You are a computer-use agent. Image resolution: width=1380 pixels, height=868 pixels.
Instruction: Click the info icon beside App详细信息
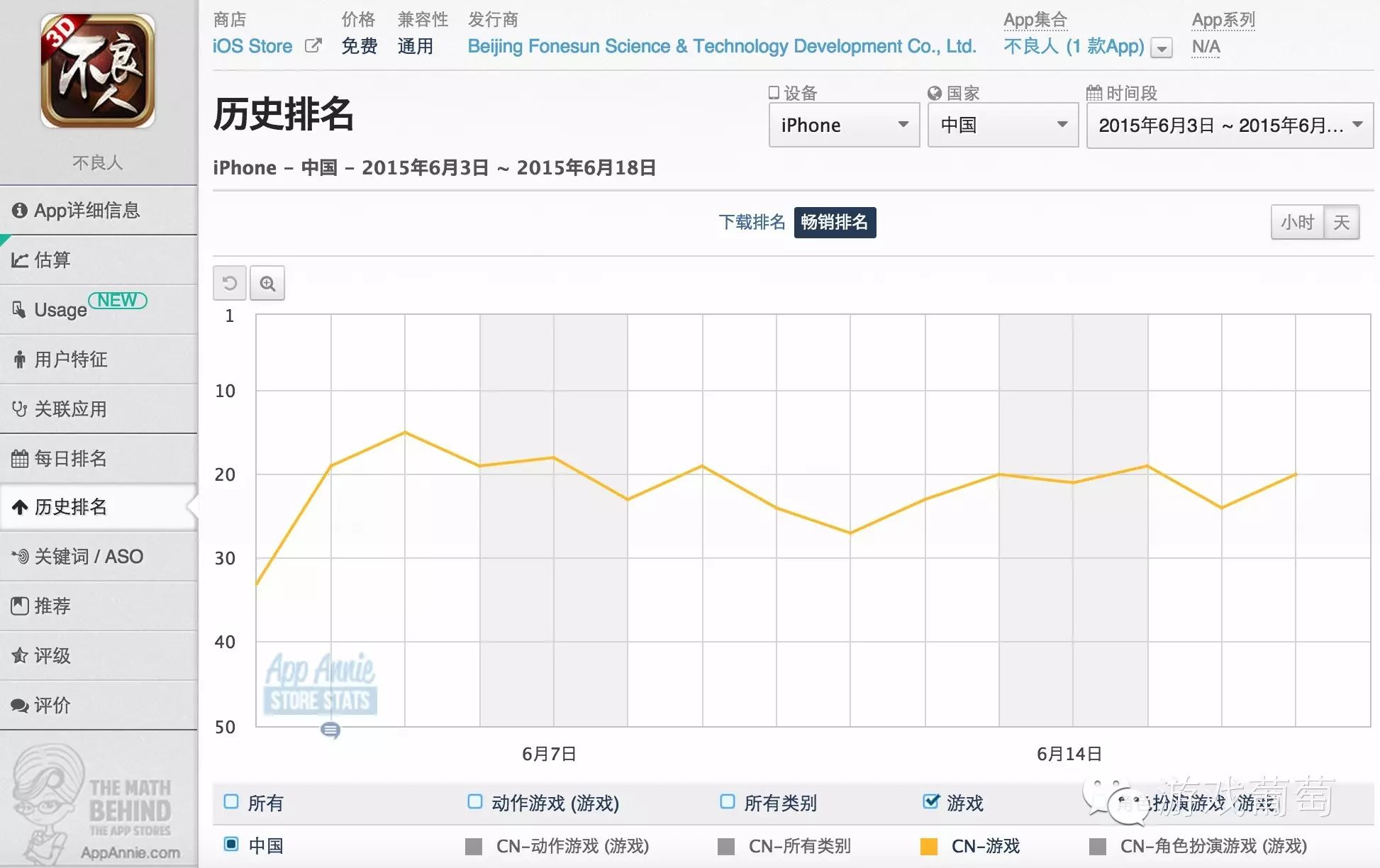pyautogui.click(x=20, y=211)
